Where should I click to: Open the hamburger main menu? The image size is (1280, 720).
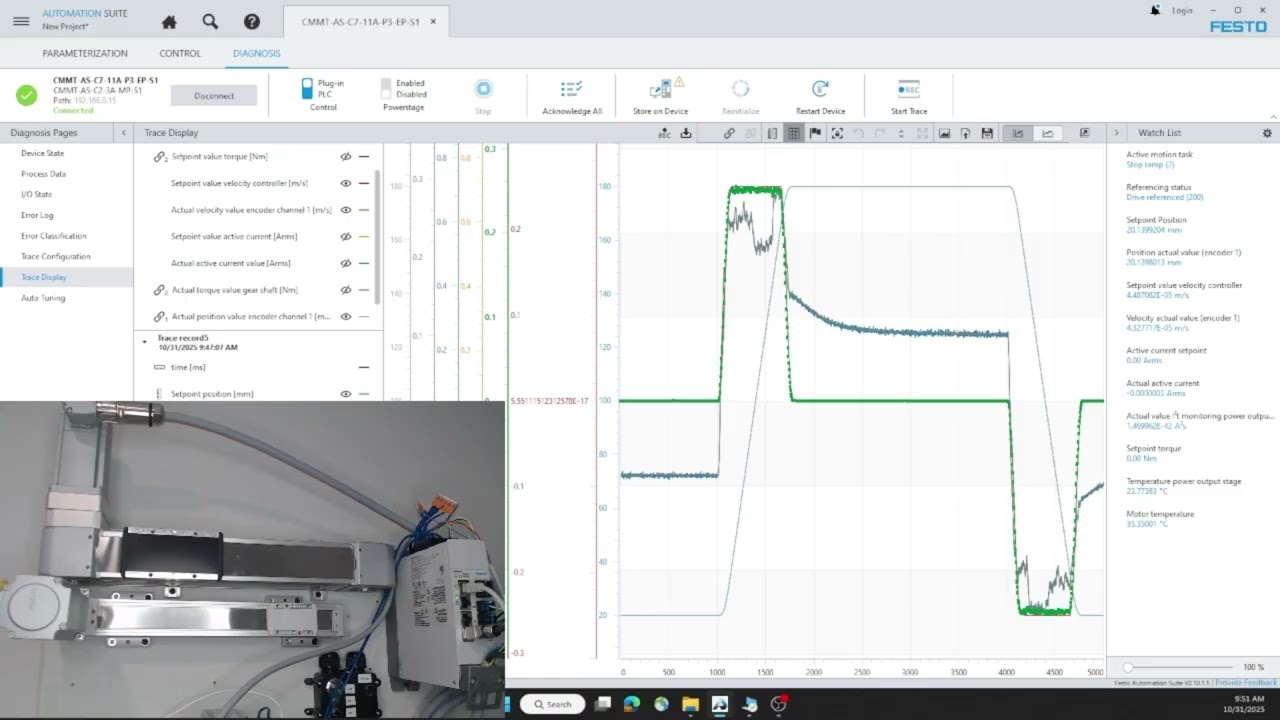tap(21, 21)
